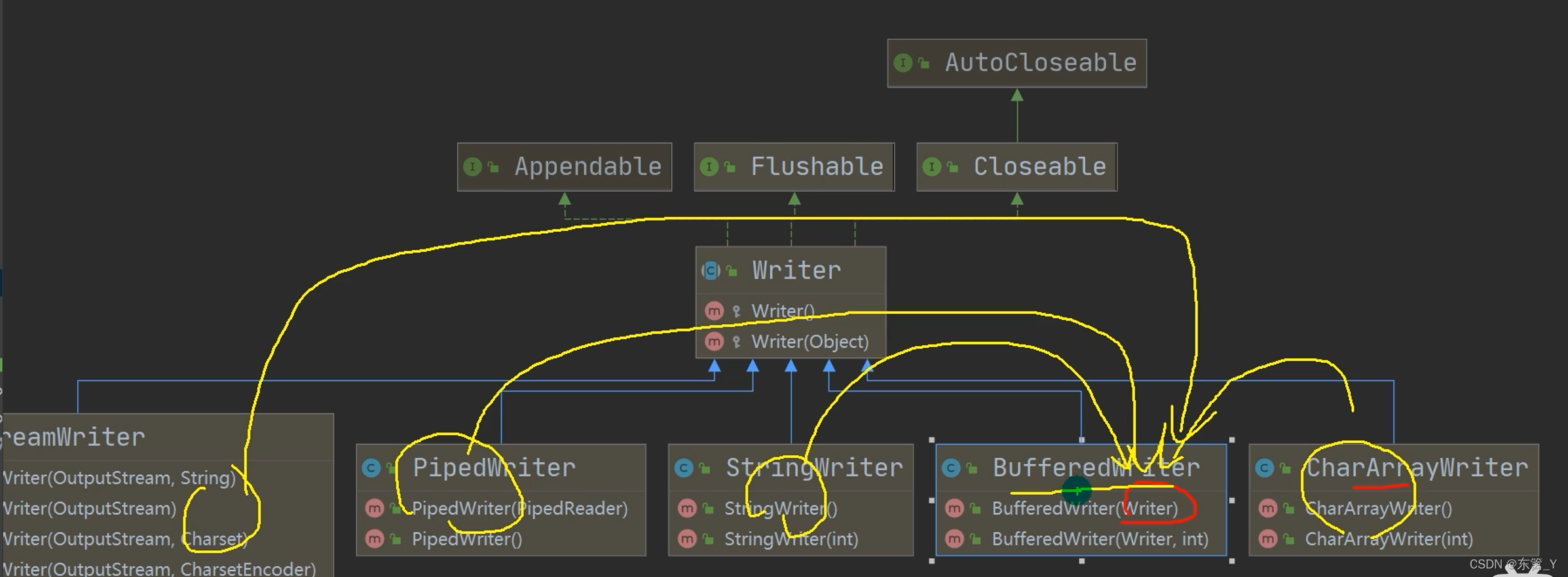
Task: Click the method icon of PipedWriter(PipedReader)
Action: coord(375,508)
